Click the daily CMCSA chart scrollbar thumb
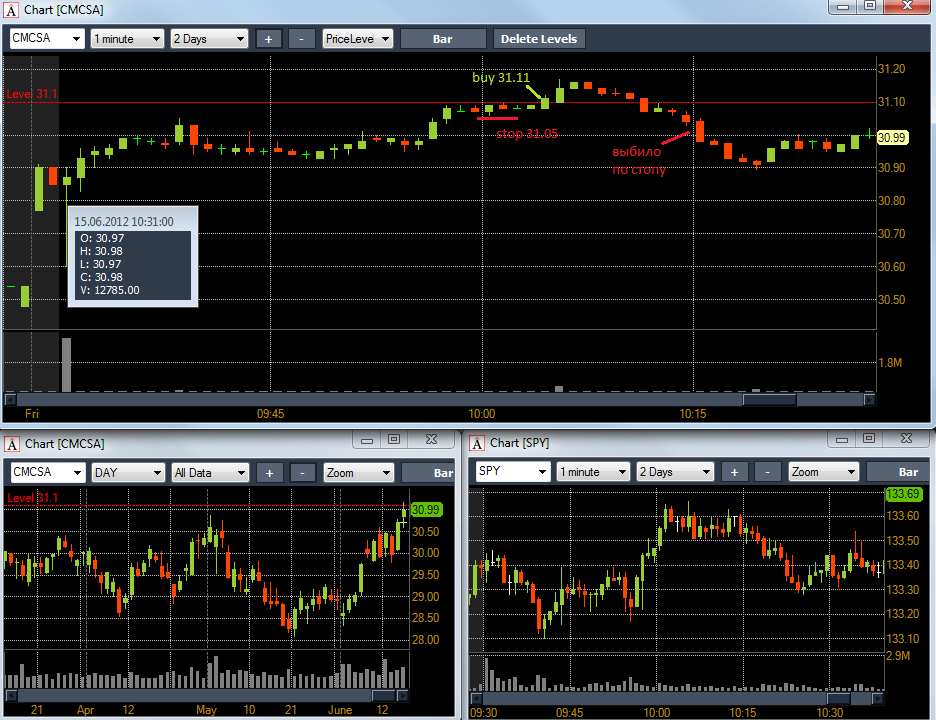The image size is (936, 720). pos(383,696)
